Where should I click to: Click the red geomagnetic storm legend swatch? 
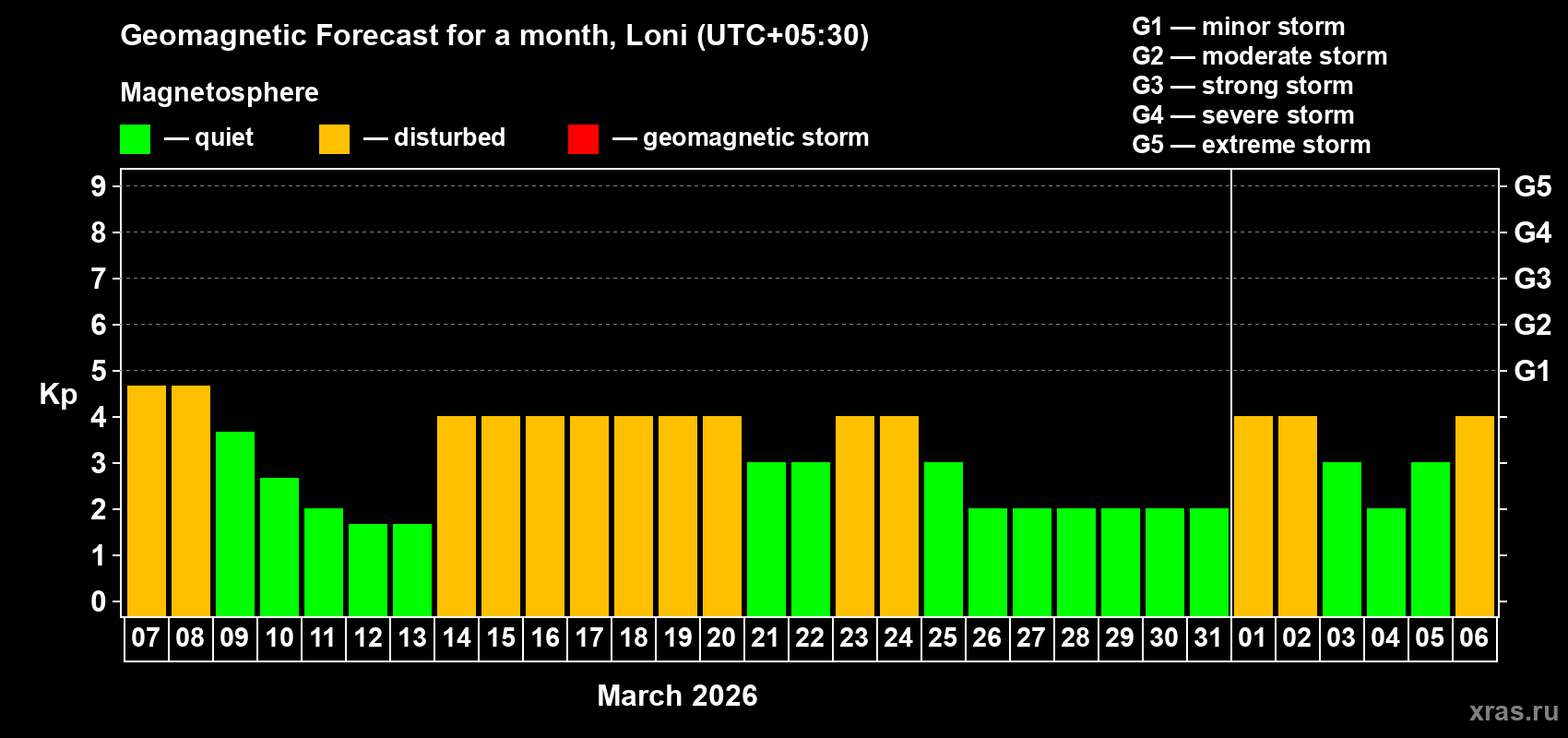tap(583, 139)
